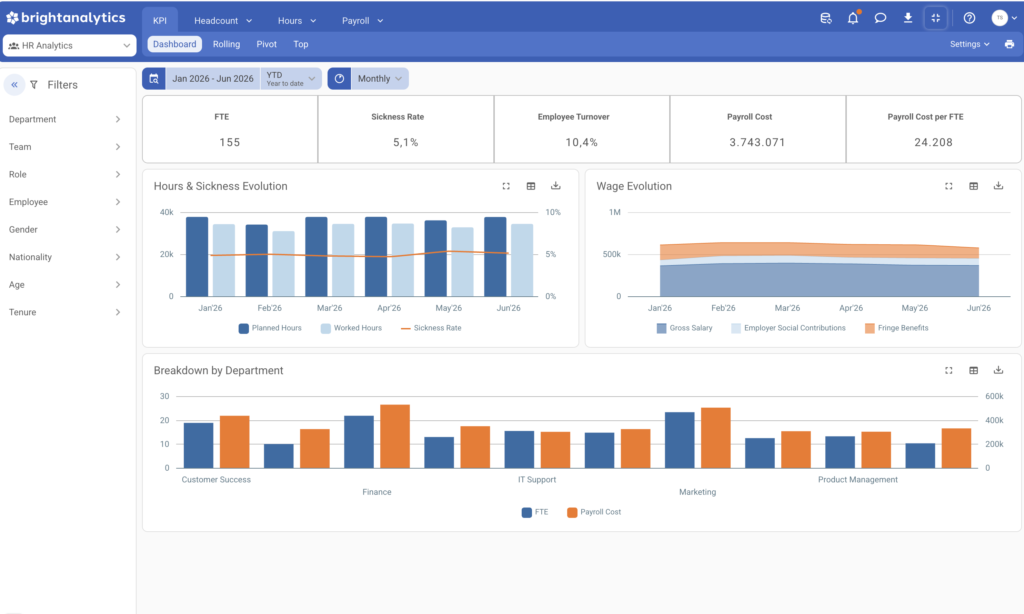Click the Sickness Rate KPI card
This screenshot has width=1024, height=614.
pyautogui.click(x=406, y=129)
